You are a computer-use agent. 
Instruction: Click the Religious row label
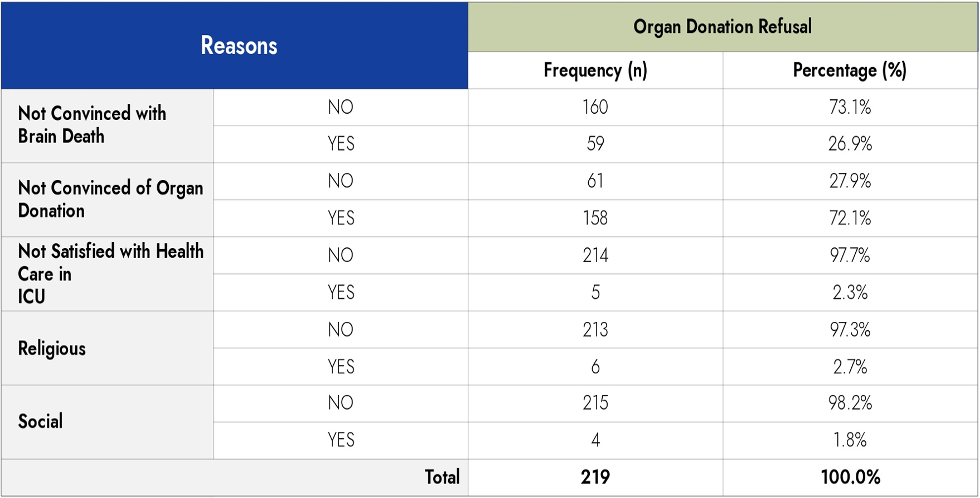(52, 348)
